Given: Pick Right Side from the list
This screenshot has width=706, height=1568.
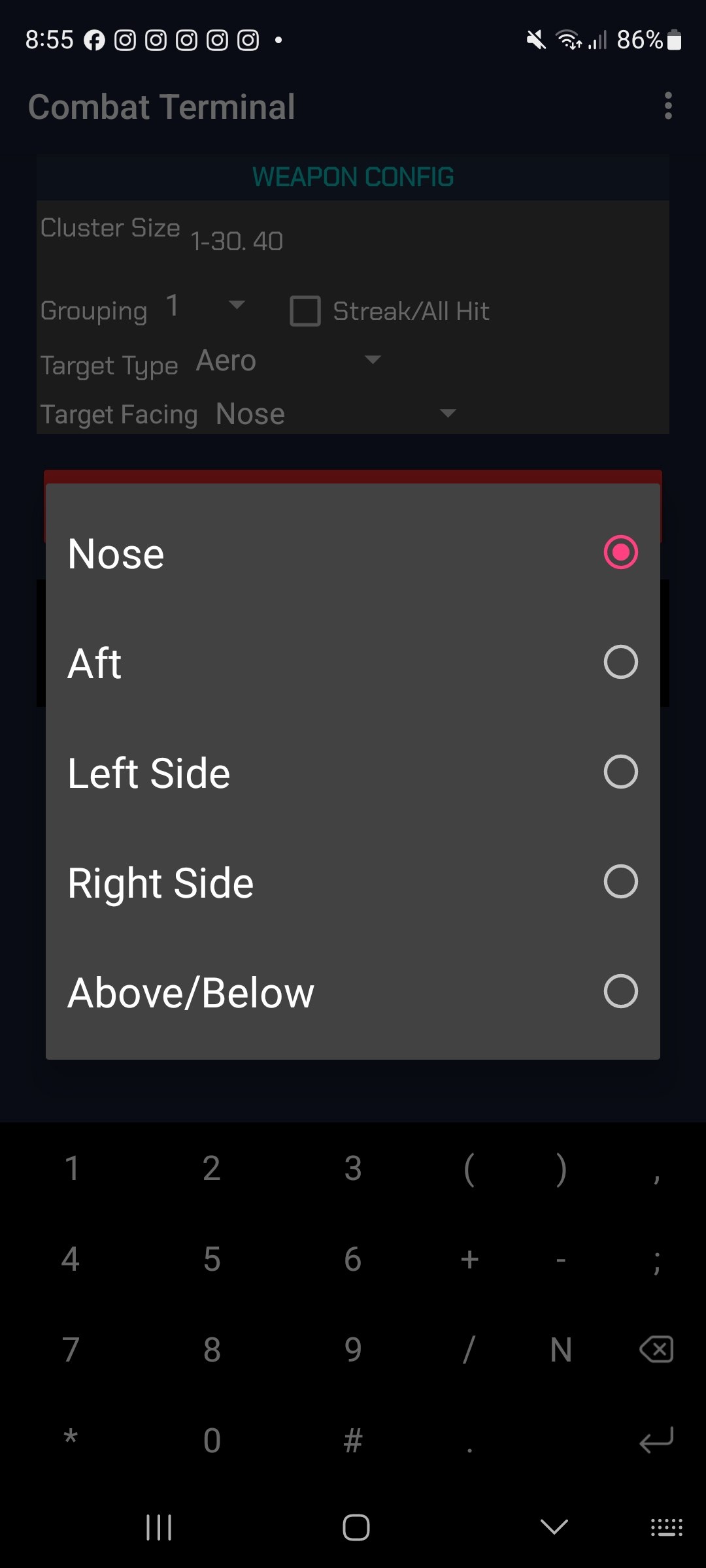Looking at the screenshot, I should (x=352, y=882).
